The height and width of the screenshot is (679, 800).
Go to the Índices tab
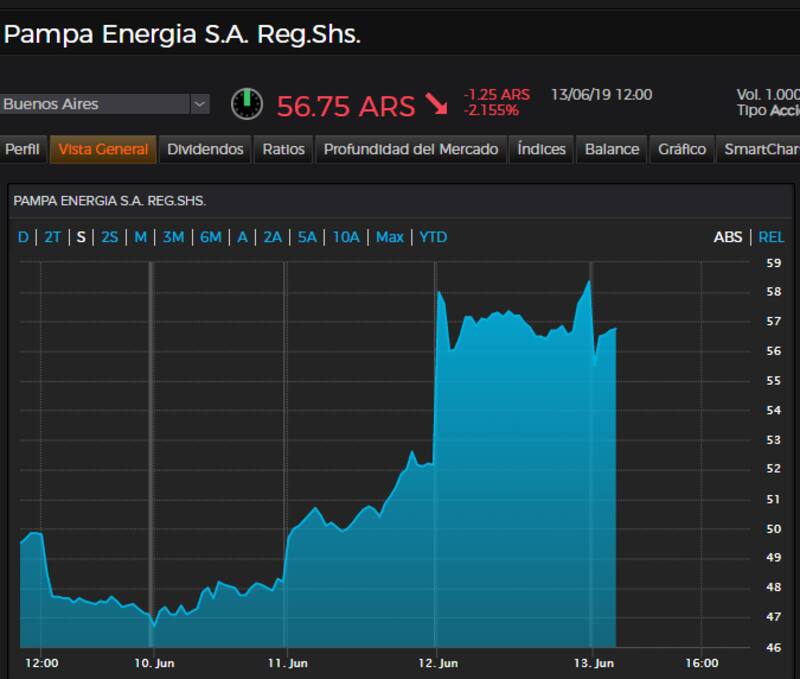tap(541, 149)
